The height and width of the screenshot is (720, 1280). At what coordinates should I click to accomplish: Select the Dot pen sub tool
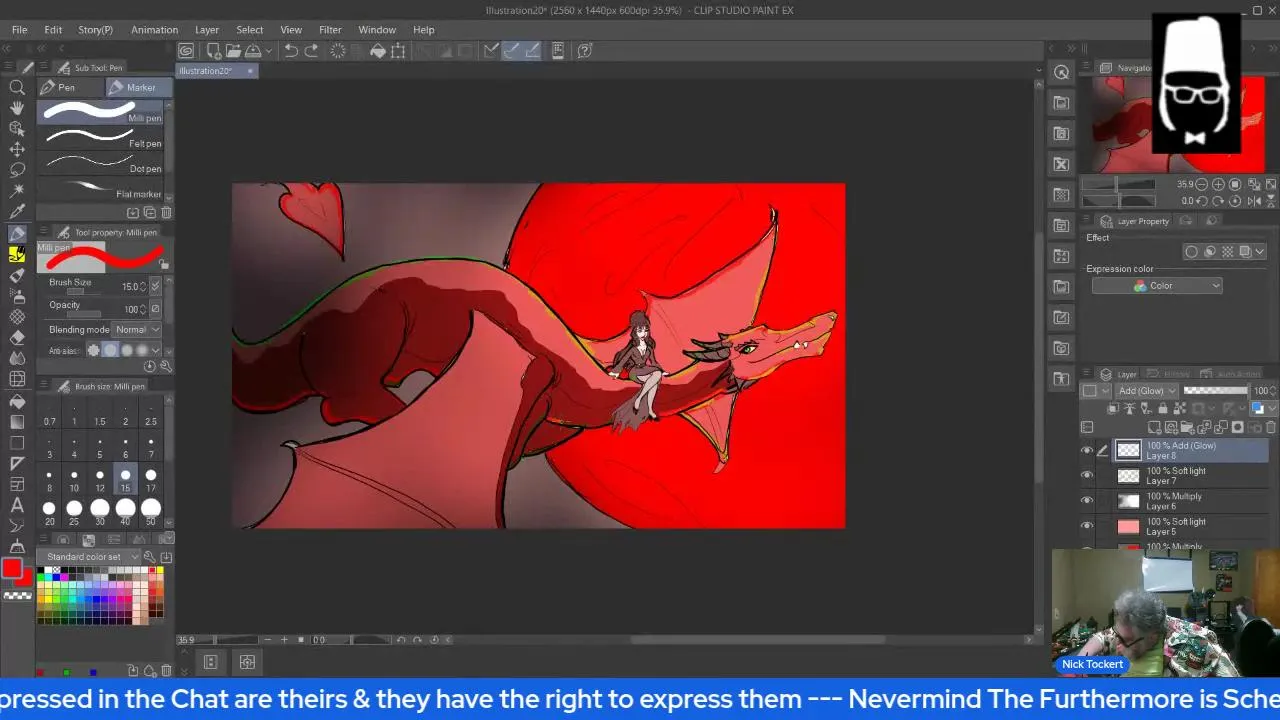coord(101,163)
